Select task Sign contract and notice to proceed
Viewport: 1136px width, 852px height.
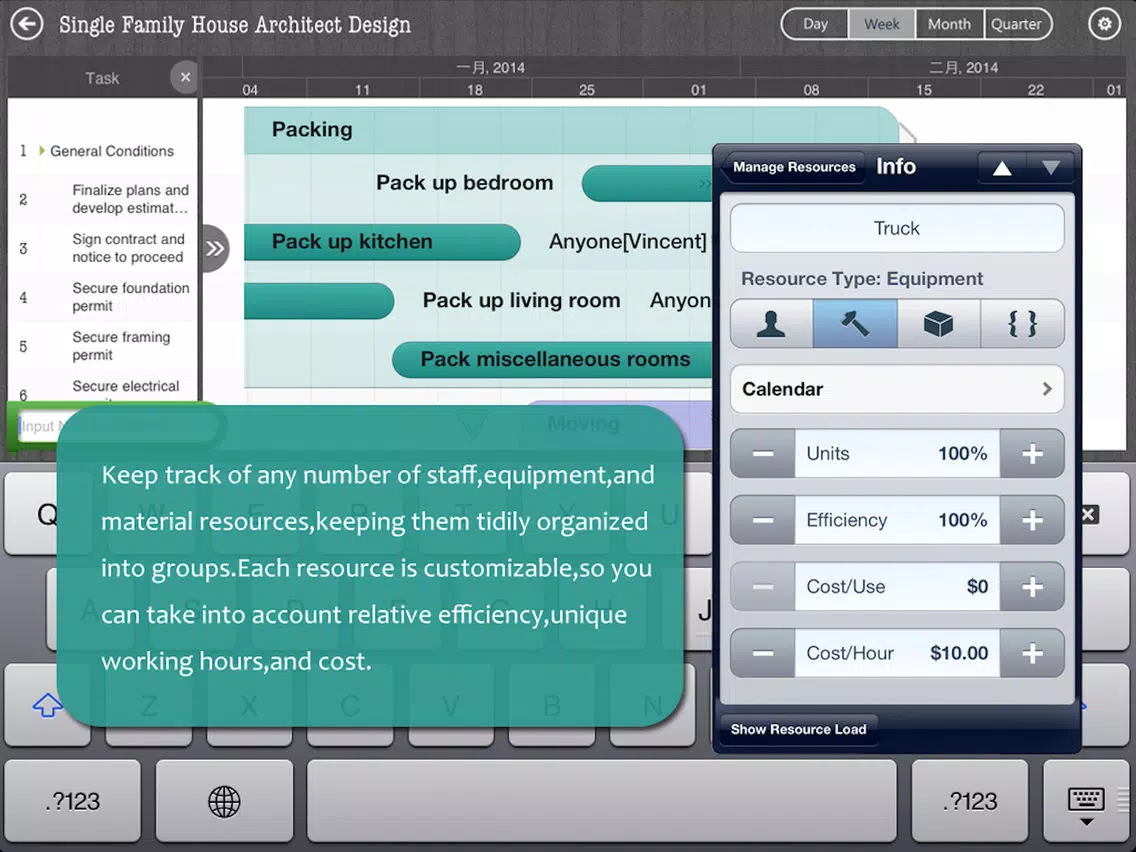click(x=128, y=248)
